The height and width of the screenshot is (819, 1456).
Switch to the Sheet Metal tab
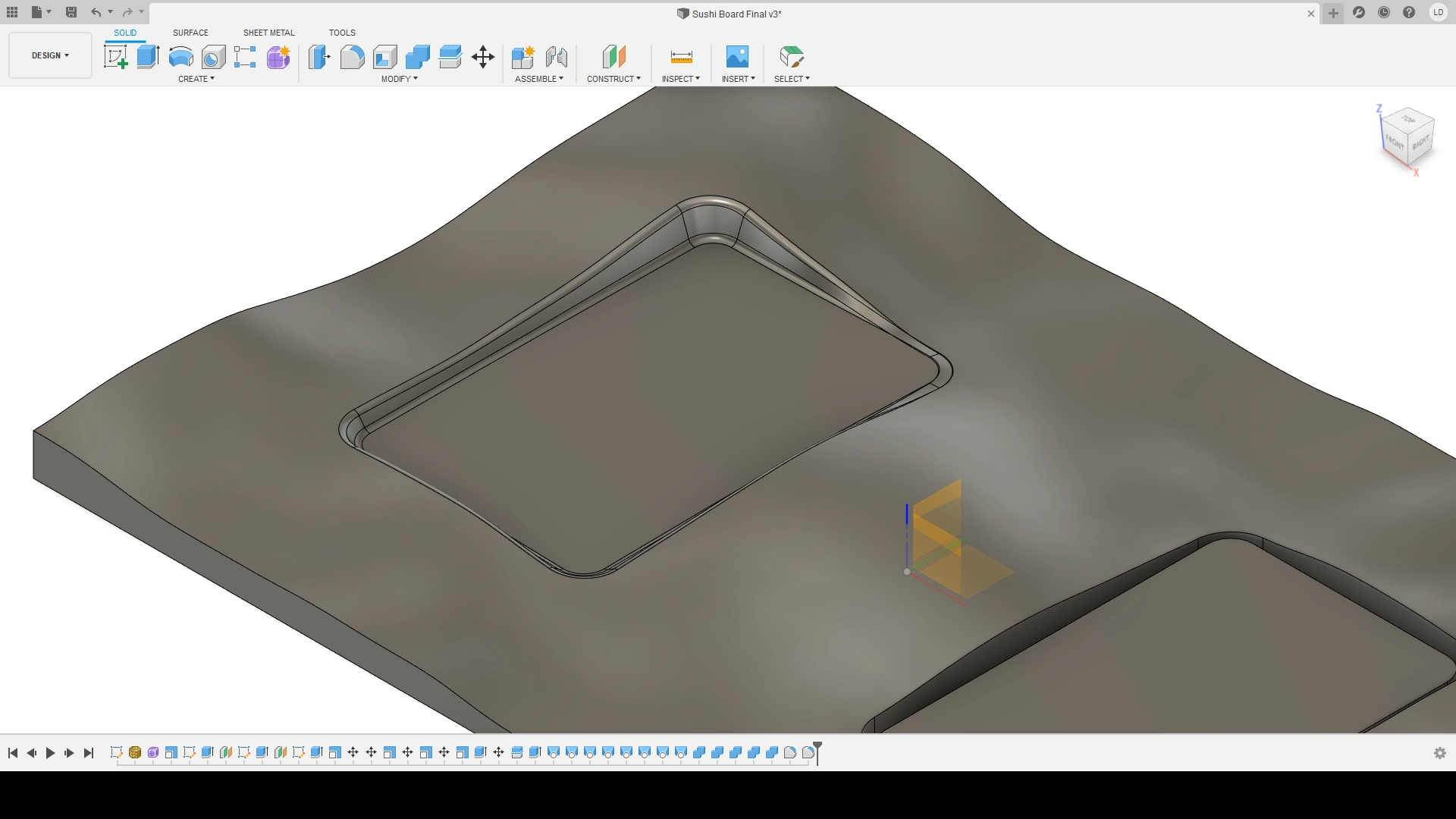(x=269, y=33)
